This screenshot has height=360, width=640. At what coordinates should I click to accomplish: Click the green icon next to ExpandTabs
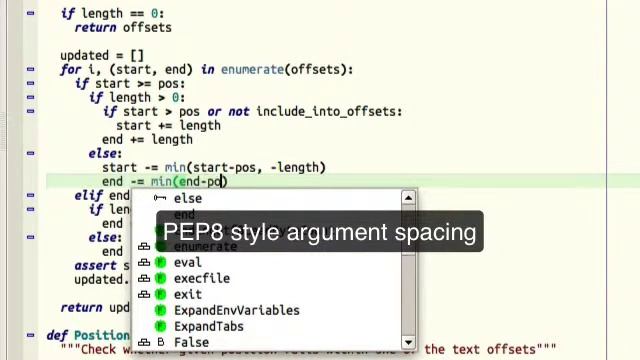(161, 326)
